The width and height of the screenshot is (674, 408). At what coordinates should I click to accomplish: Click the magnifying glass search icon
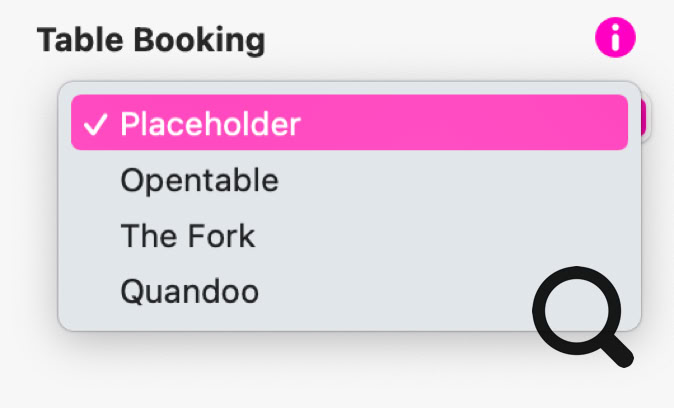pyautogui.click(x=582, y=316)
